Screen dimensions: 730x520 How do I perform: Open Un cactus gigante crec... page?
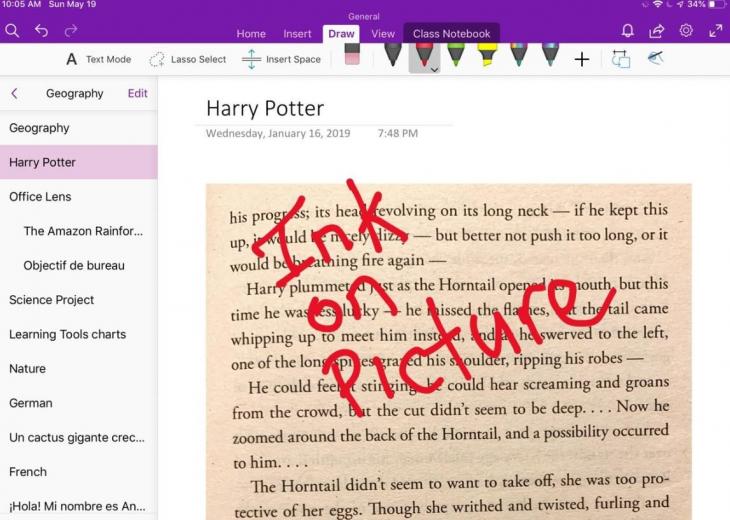(x=79, y=438)
